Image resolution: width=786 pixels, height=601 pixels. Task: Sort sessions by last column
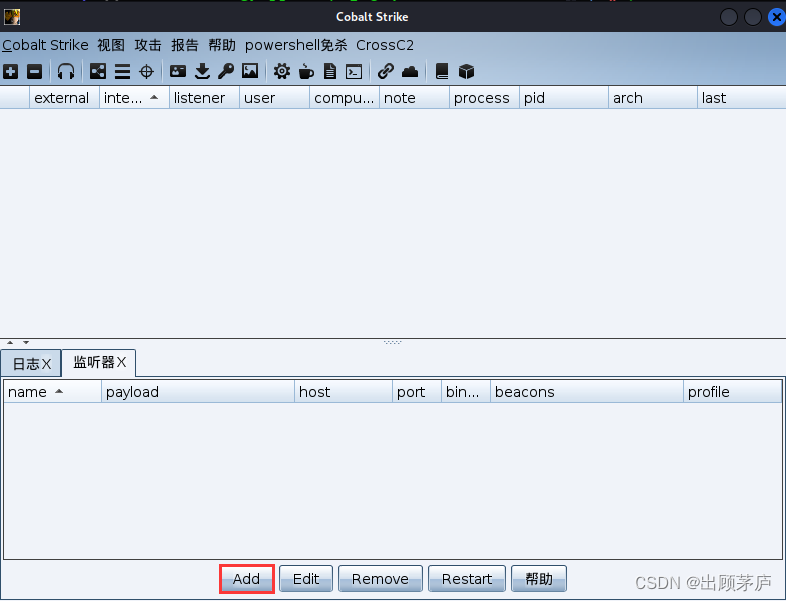[742, 98]
